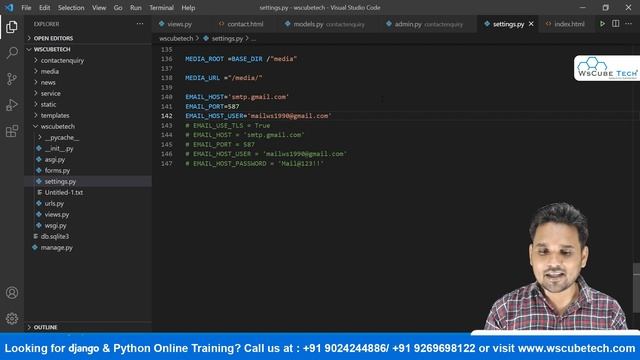Open views.py in the file tree
Viewport: 640px width, 360px height.
(x=88, y=214)
